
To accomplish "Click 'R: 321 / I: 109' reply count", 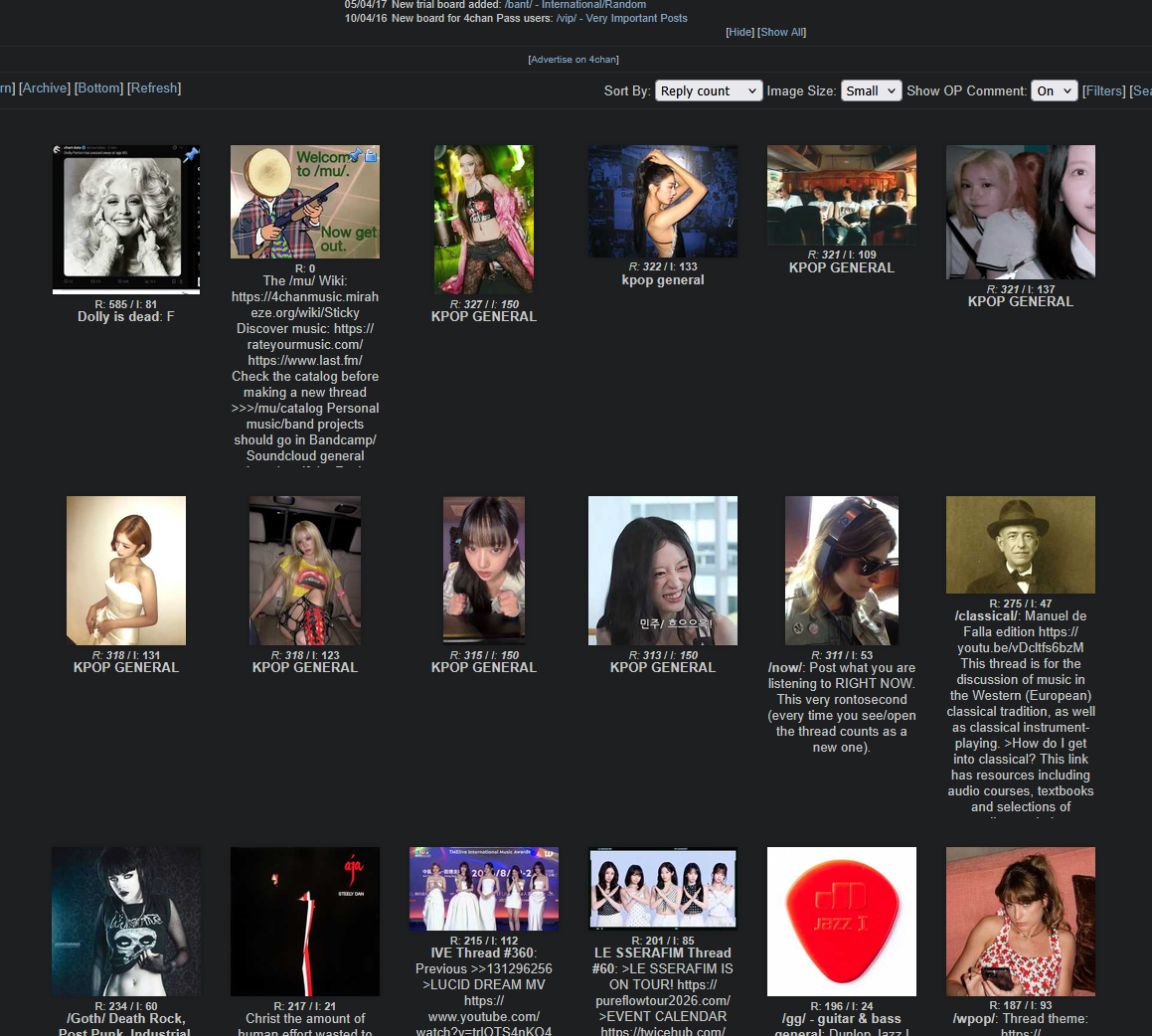I will (x=841, y=255).
